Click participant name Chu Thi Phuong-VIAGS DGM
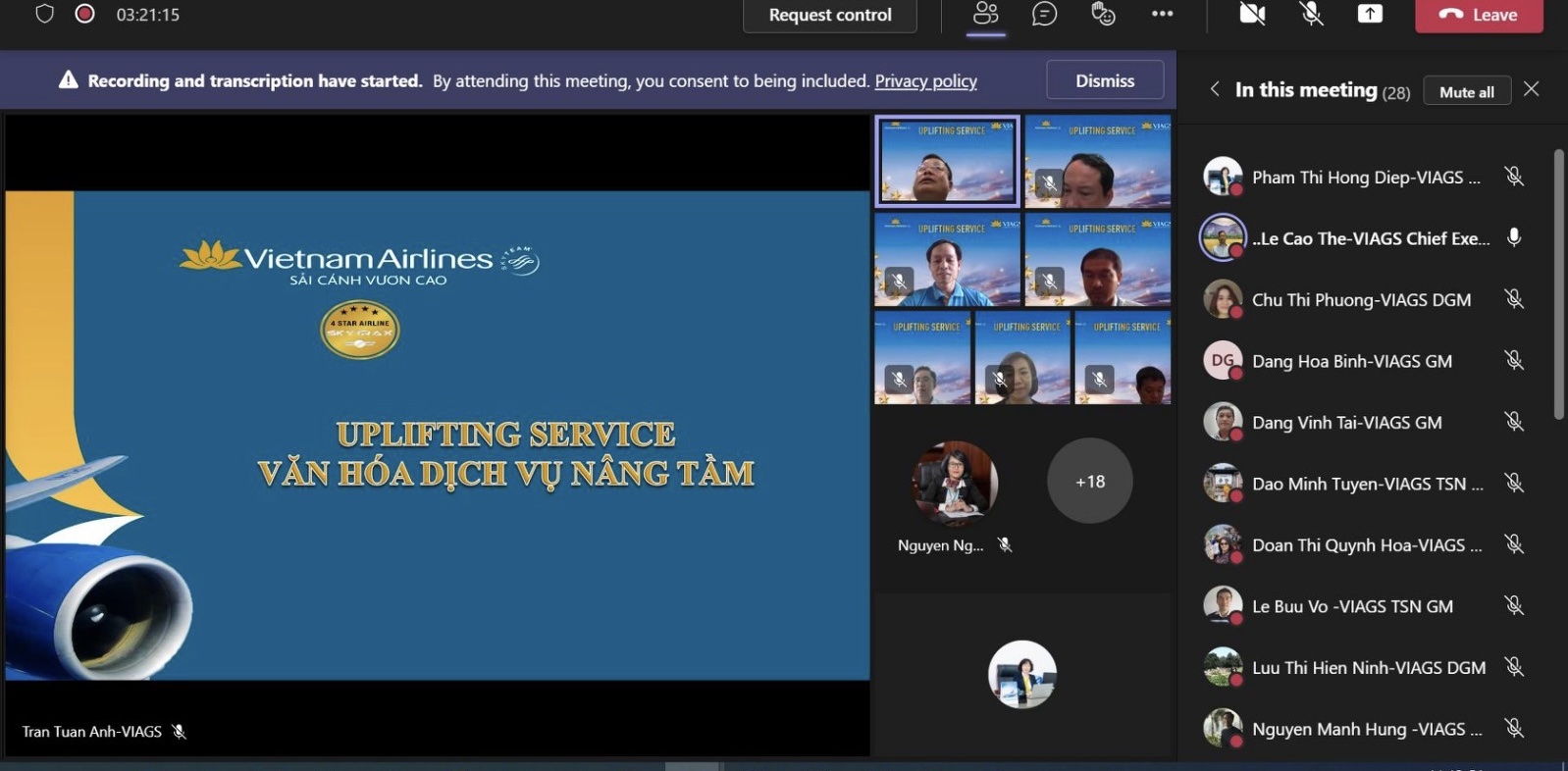The image size is (1568, 771). click(x=1361, y=300)
